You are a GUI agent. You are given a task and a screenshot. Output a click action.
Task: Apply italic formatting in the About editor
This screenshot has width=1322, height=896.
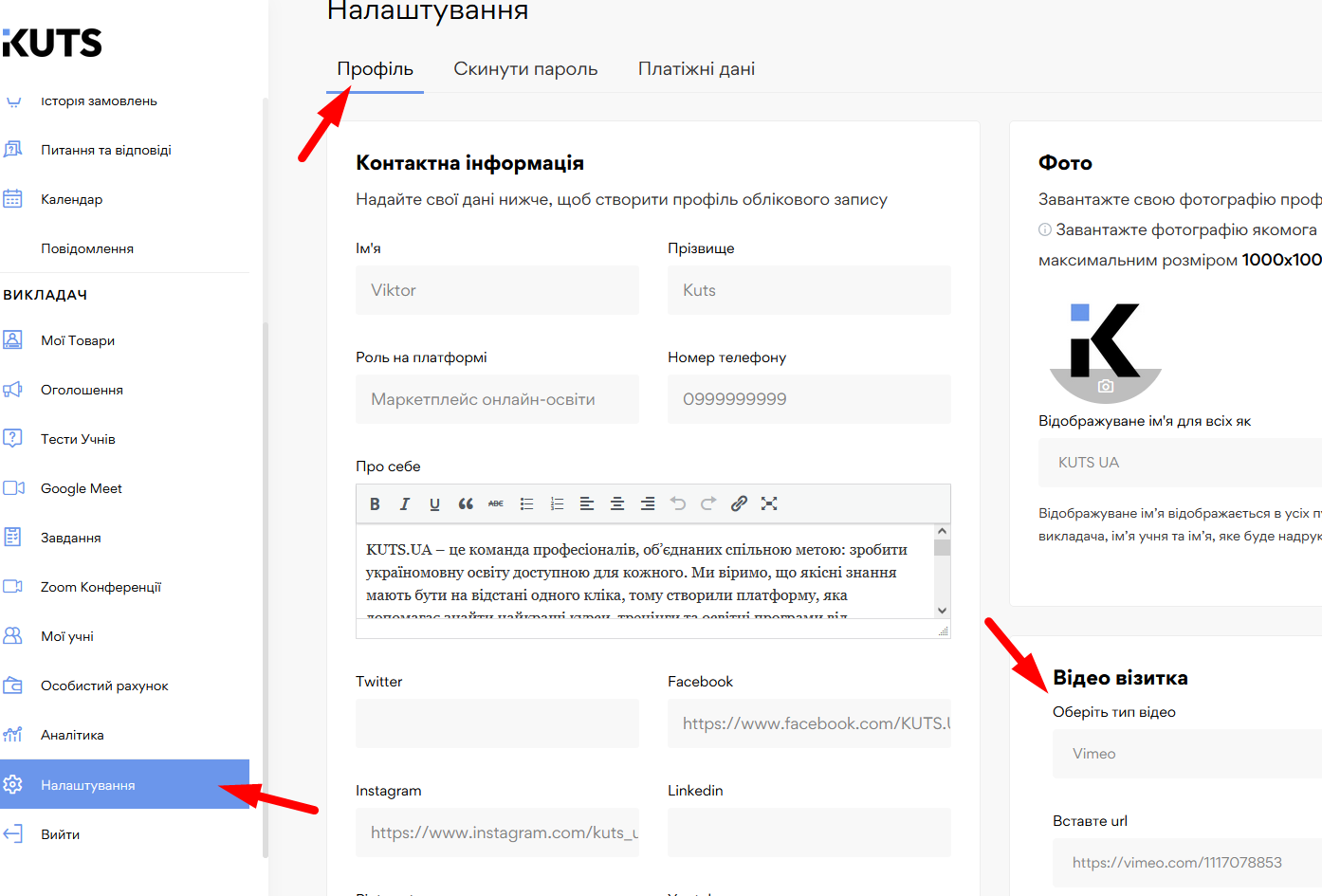(405, 504)
